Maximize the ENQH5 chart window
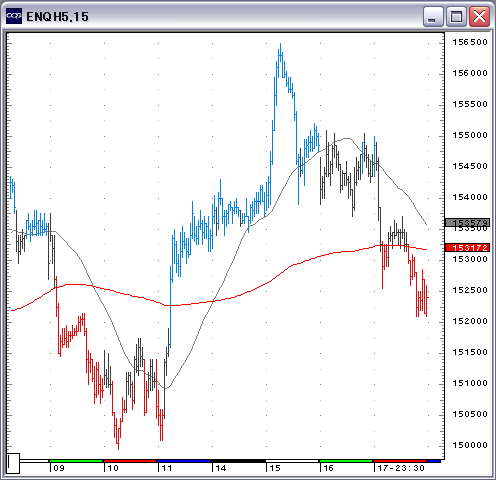Screen dimensions: 496x480 pyautogui.click(x=456, y=17)
